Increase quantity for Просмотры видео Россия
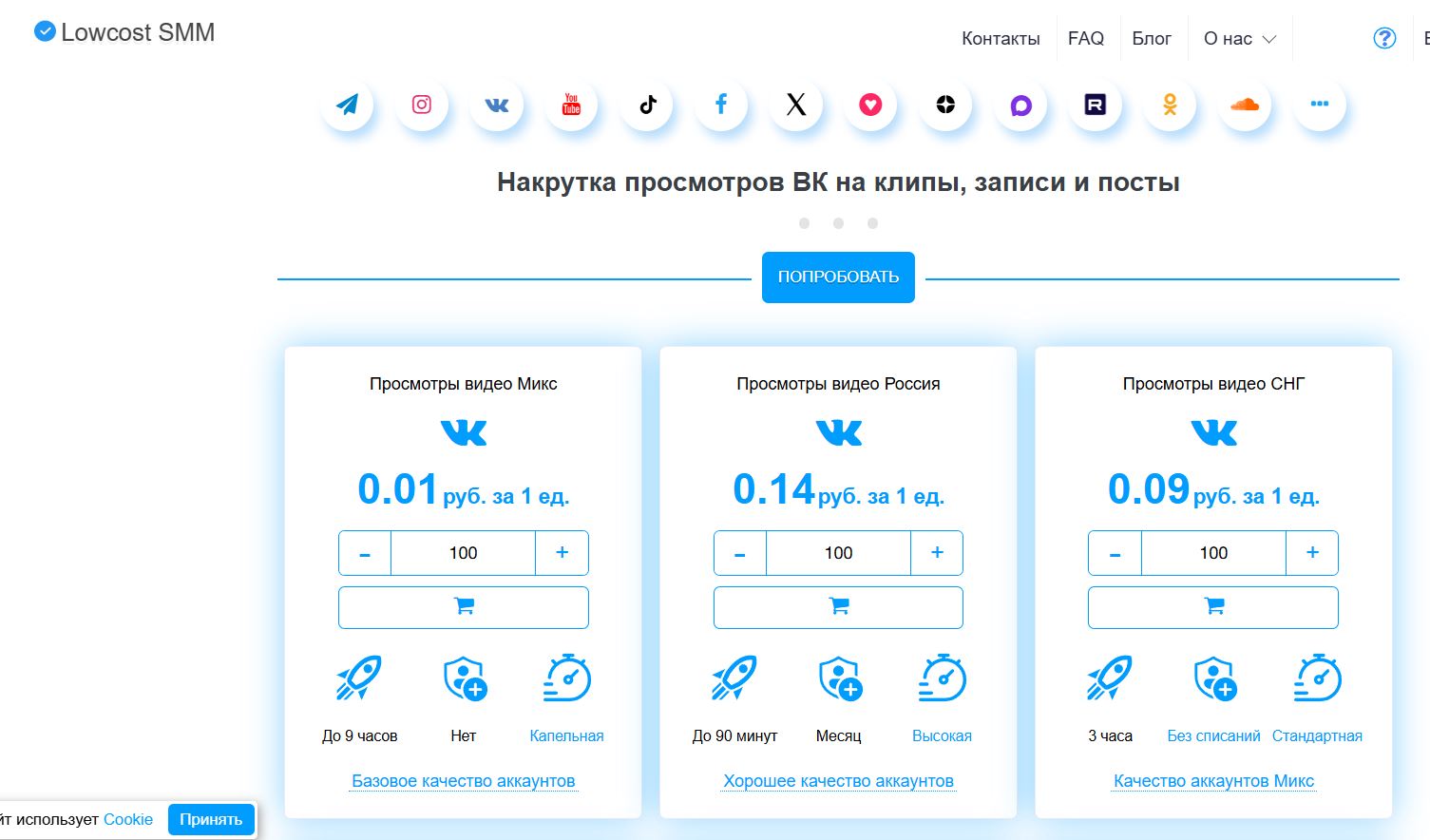Viewport: 1430px width, 840px height. 937,552
